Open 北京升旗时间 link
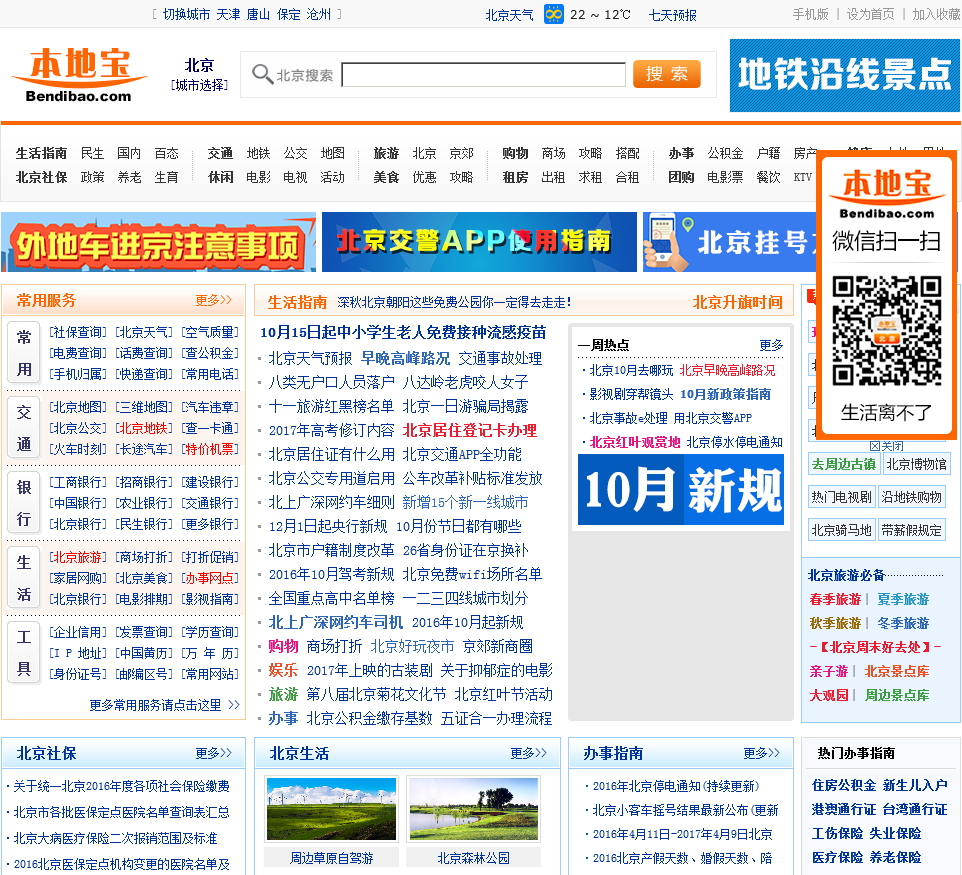 (x=737, y=303)
